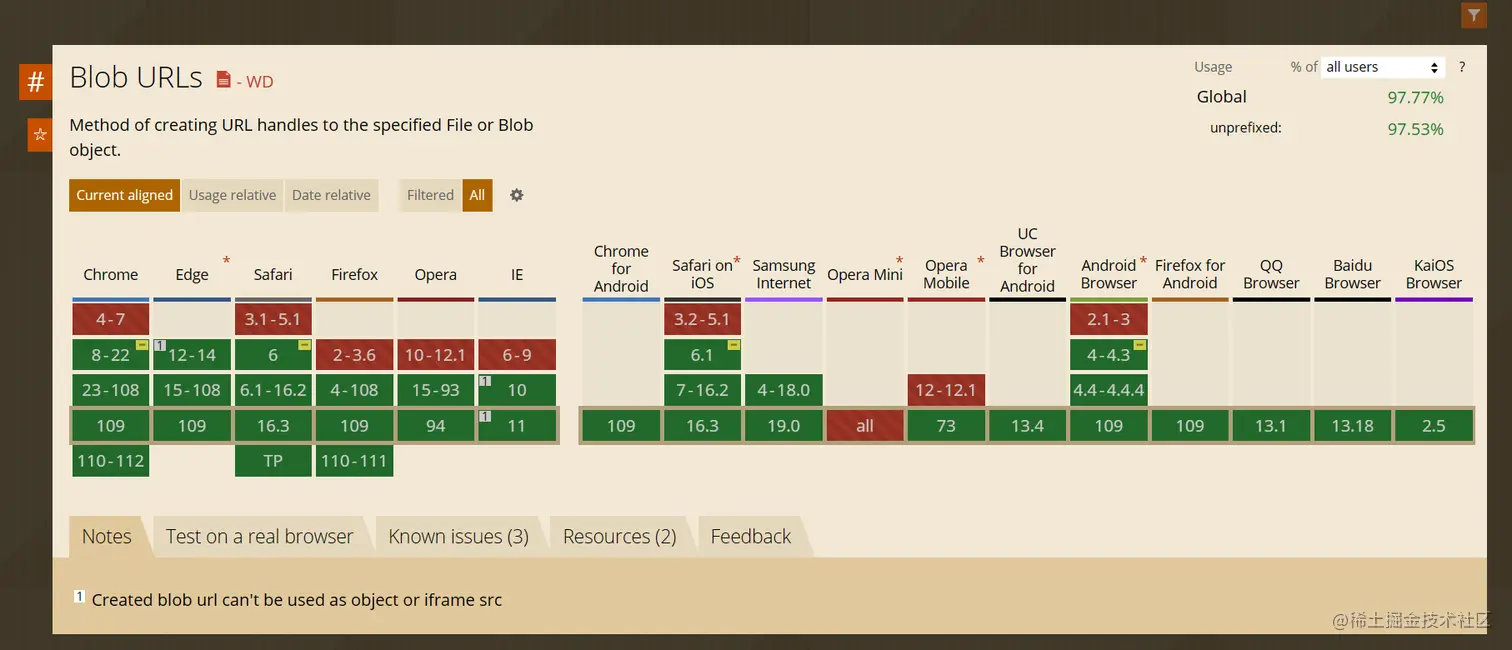
Task: Select Safari on iOS 3.2-5.1 cell
Action: 702,320
